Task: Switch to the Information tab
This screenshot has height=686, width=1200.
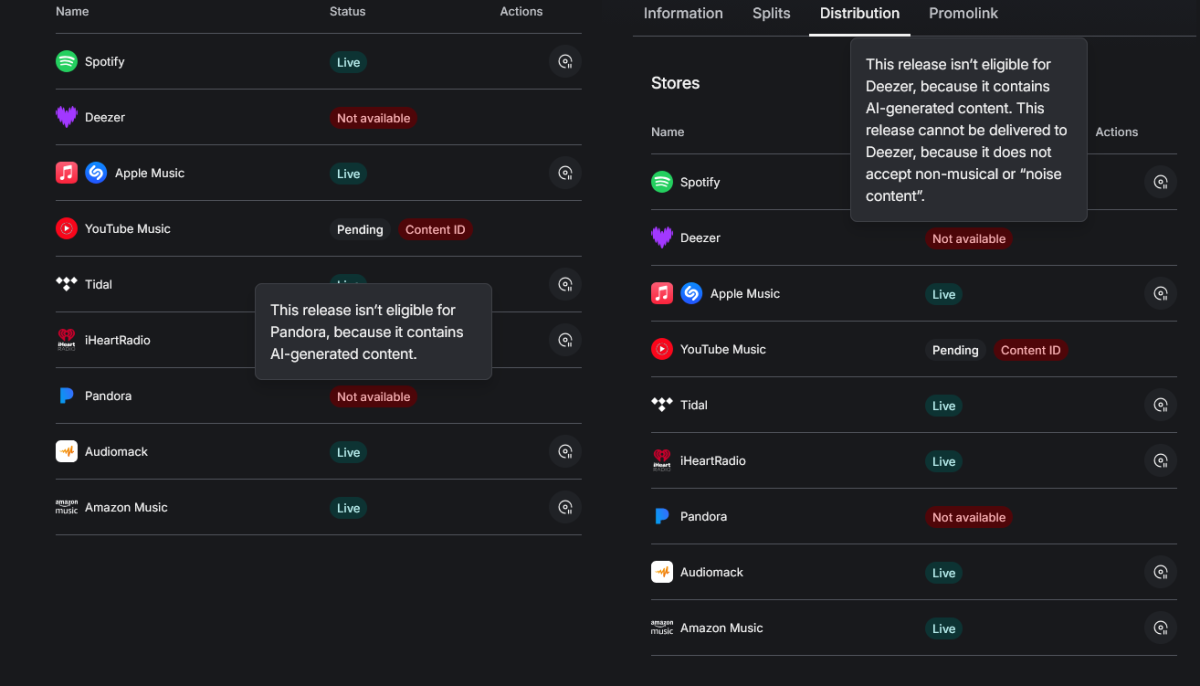Action: 683,14
